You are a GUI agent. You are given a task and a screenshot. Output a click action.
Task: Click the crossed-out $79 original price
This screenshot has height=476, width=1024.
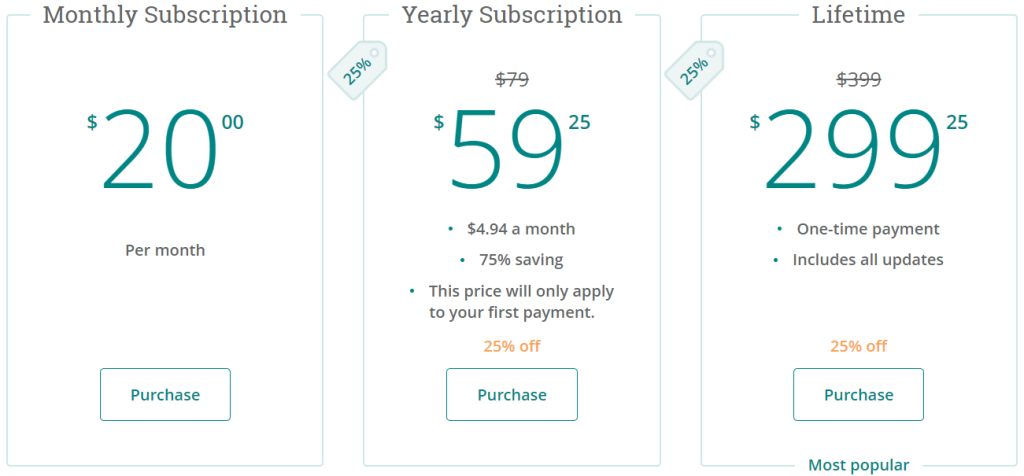pos(512,80)
